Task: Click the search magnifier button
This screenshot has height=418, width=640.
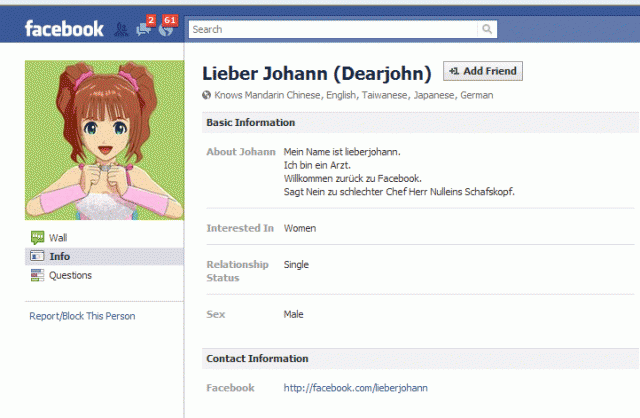Action: (487, 29)
